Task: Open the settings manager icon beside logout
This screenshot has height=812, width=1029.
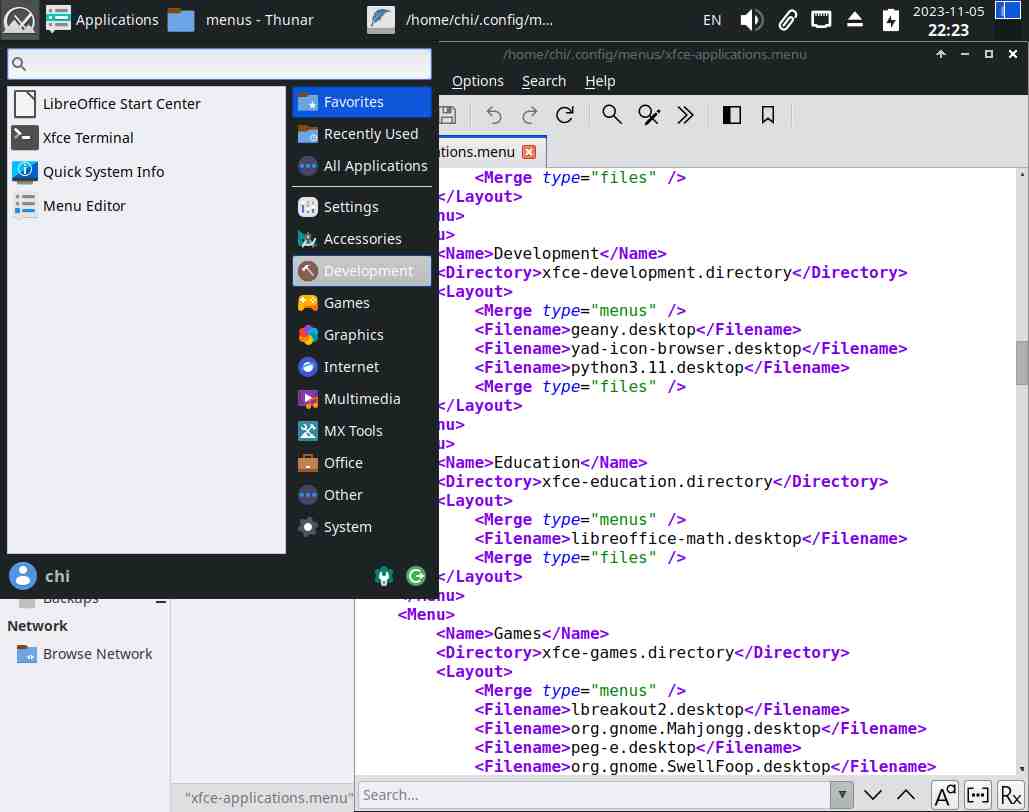Action: point(383,576)
